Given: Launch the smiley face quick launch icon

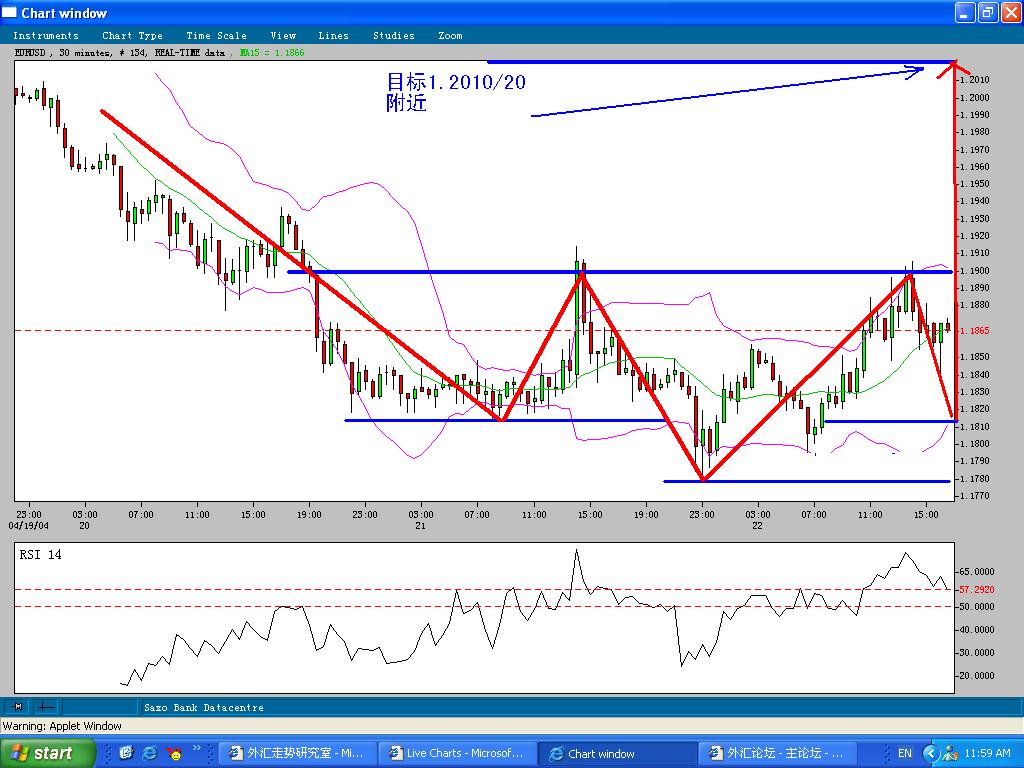Looking at the screenshot, I should [x=174, y=753].
